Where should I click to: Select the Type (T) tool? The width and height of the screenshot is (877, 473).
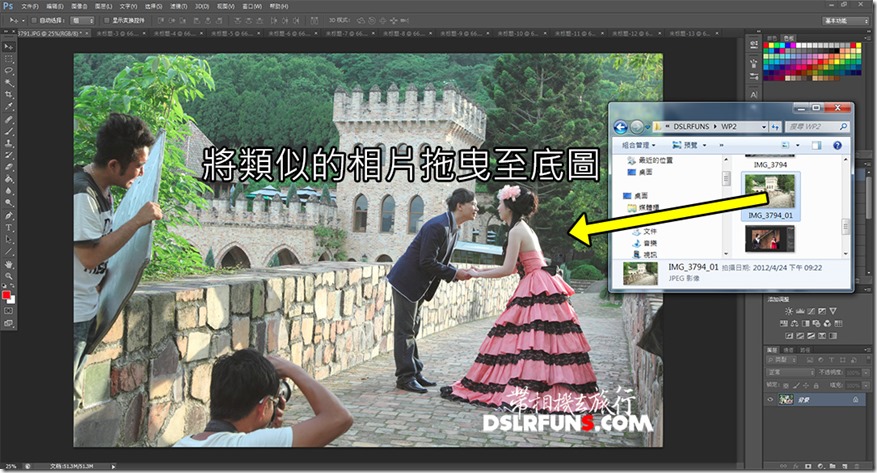(x=8, y=227)
